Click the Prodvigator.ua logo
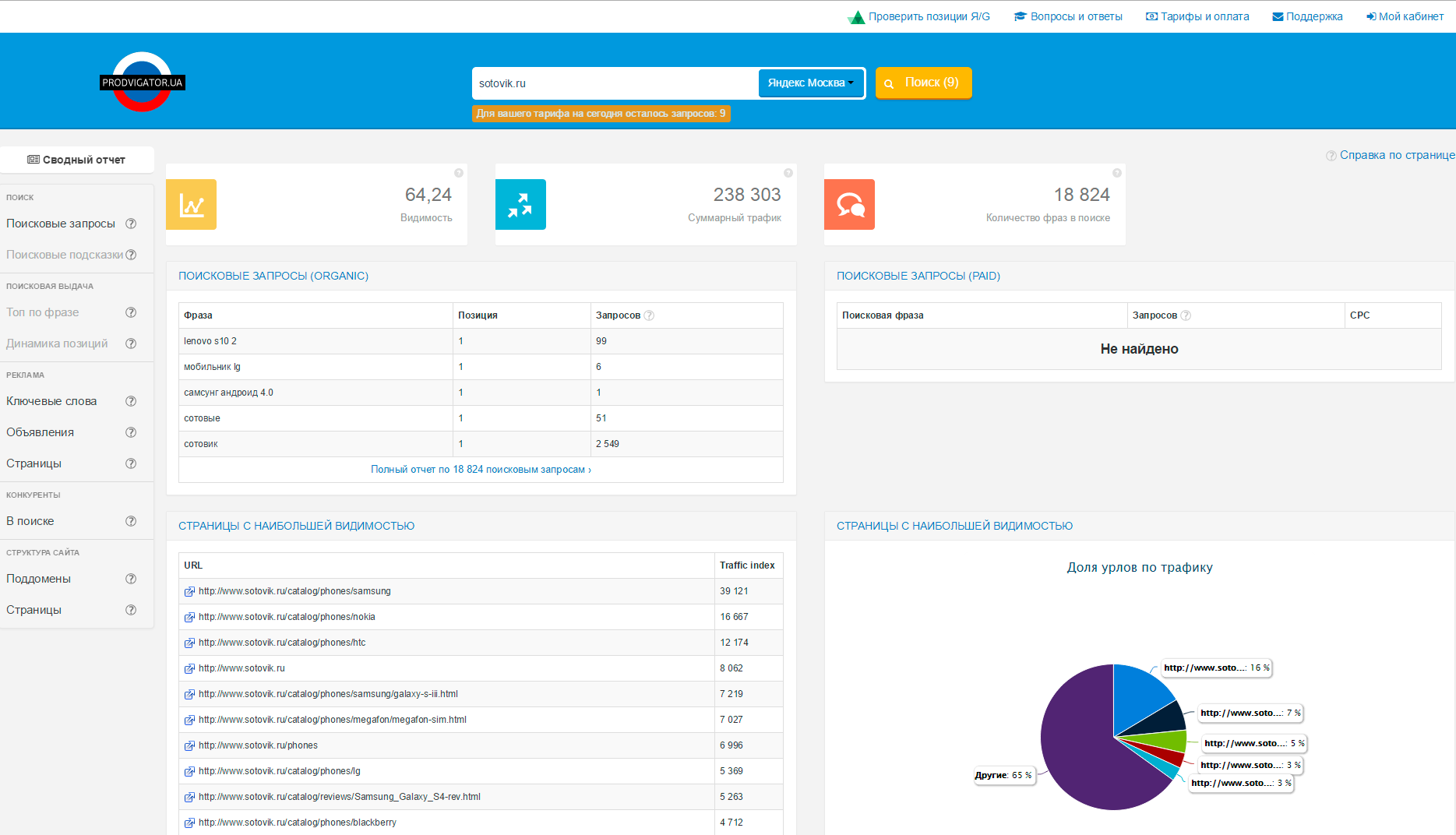 pos(143,82)
